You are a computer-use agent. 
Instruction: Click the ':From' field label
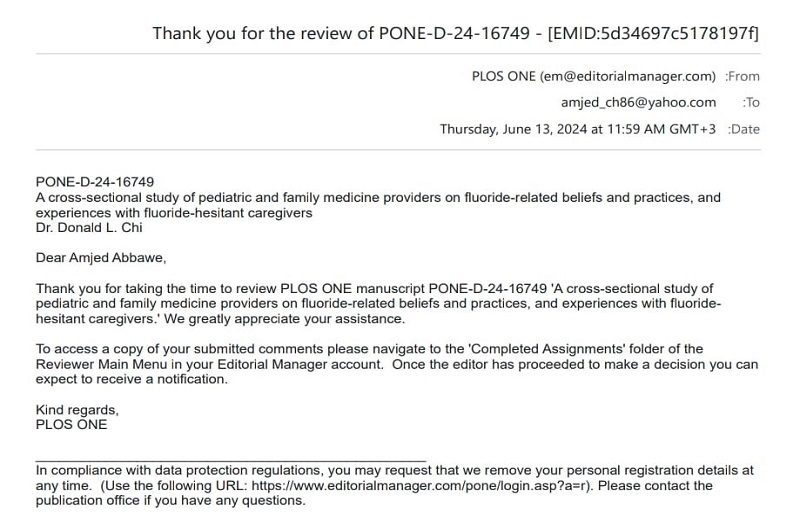point(742,76)
